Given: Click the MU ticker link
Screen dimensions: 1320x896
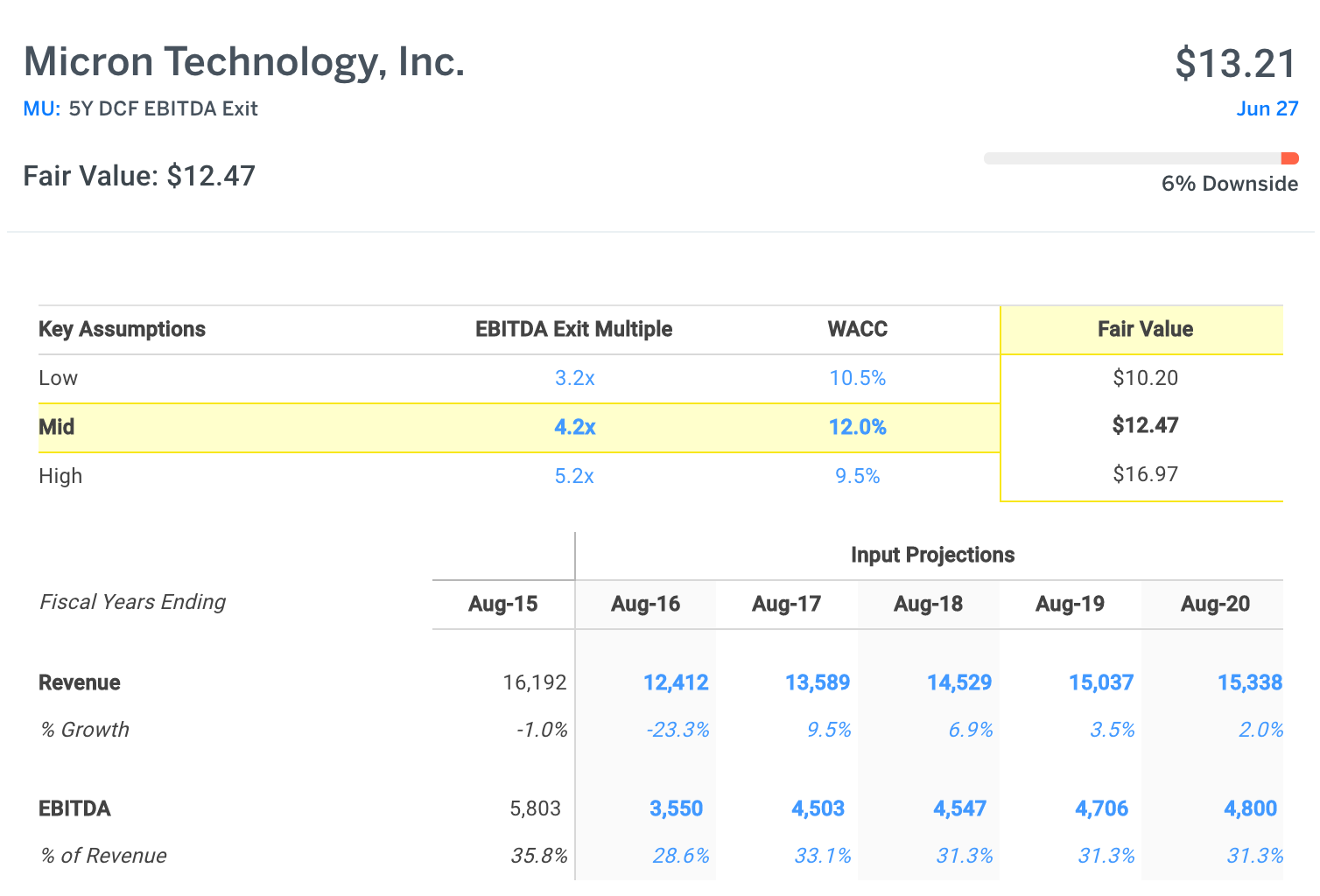Looking at the screenshot, I should coord(41,108).
